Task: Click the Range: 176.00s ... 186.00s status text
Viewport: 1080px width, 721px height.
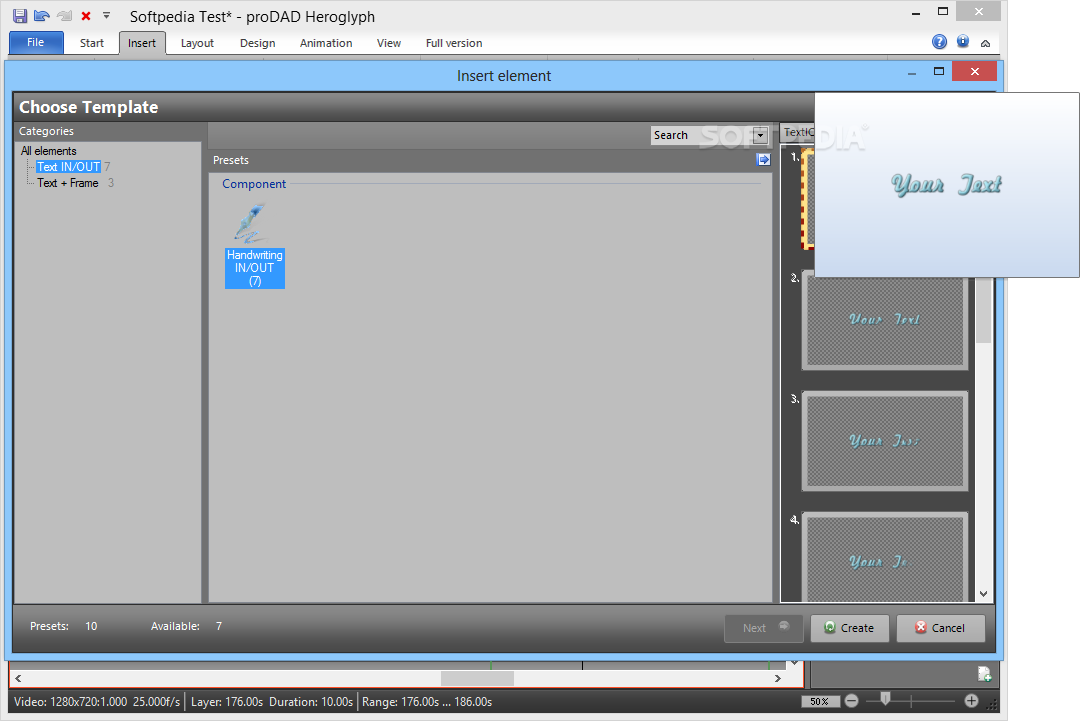Action: coord(427,702)
